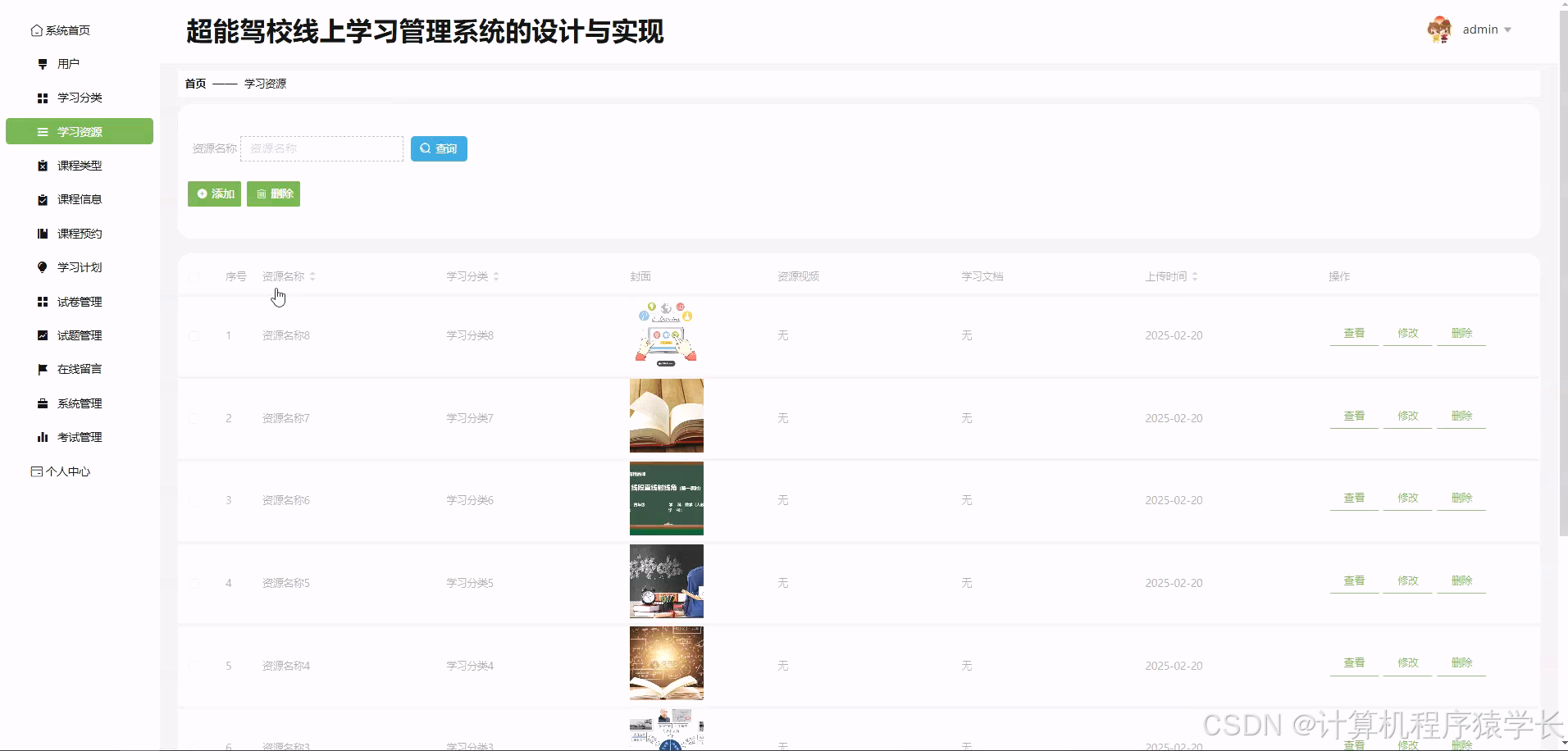The height and width of the screenshot is (751, 1568).
Task: Sort by the 学习分类 column arrows
Action: 496,276
